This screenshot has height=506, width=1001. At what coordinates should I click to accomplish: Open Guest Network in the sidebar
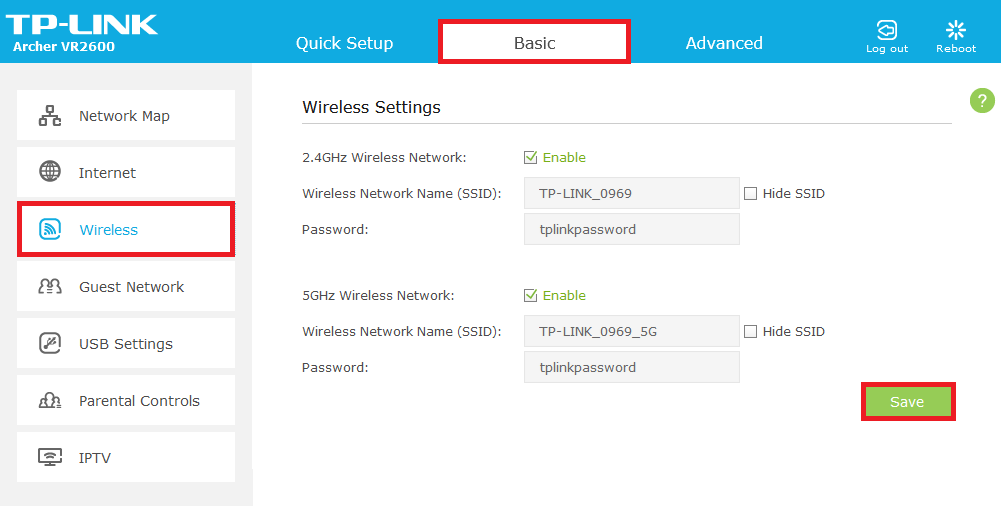(x=126, y=286)
